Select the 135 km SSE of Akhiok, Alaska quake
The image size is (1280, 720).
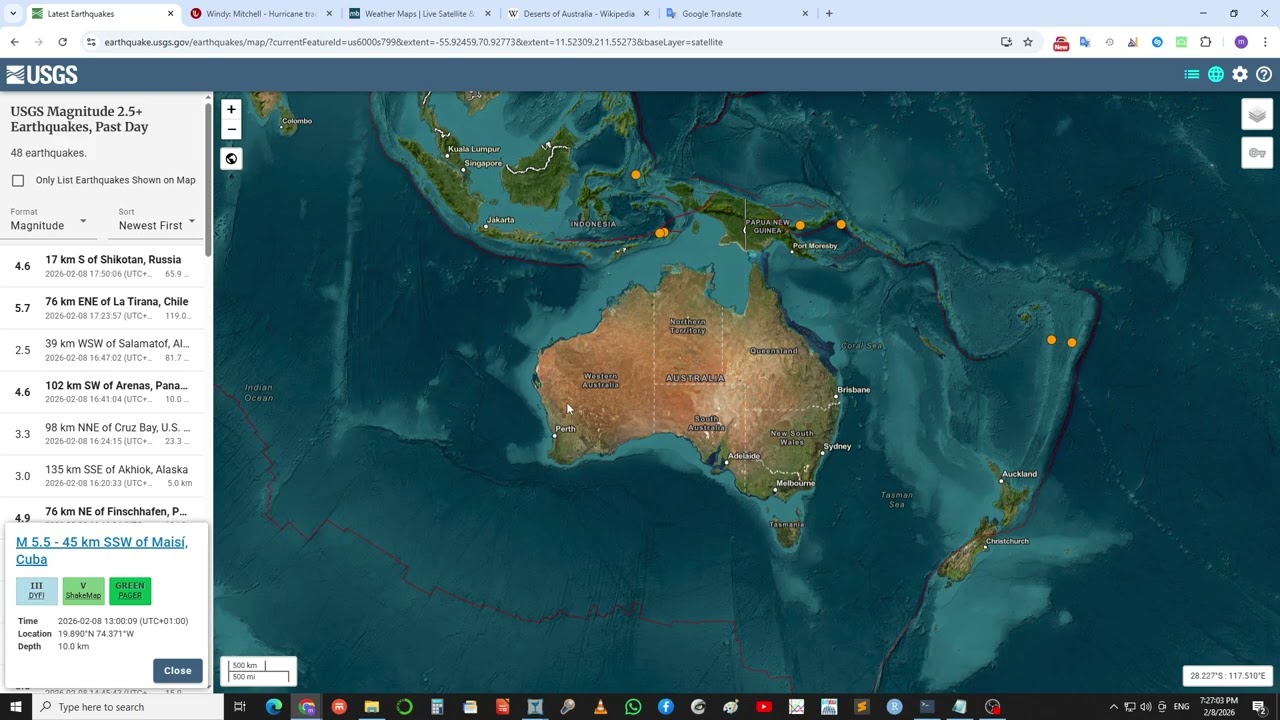(101, 476)
